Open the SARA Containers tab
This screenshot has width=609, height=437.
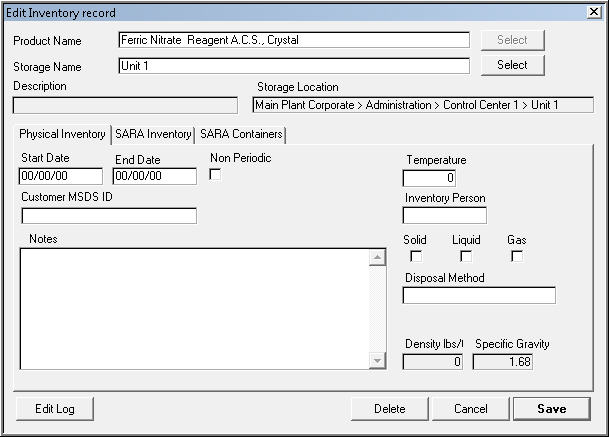[x=241, y=134]
